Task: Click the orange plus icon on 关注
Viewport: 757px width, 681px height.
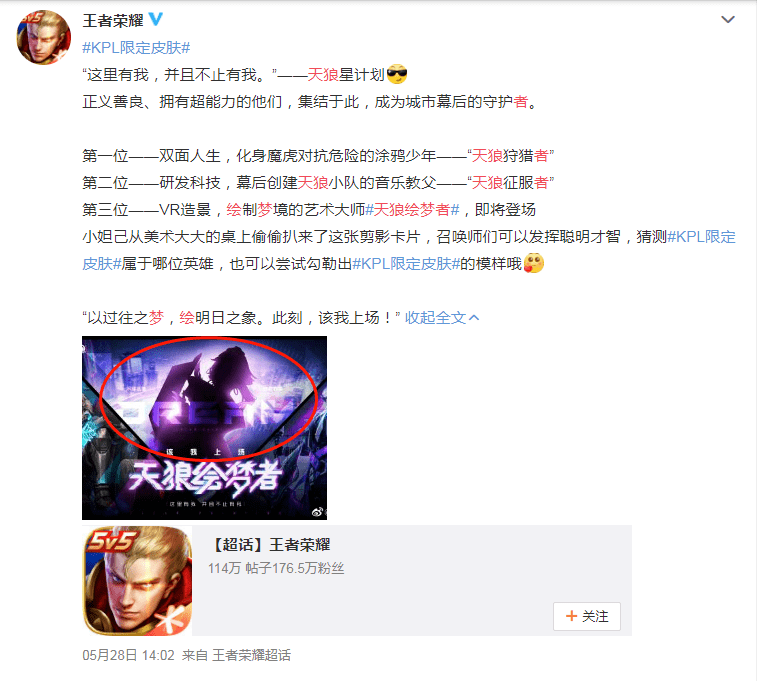Action: tap(572, 616)
